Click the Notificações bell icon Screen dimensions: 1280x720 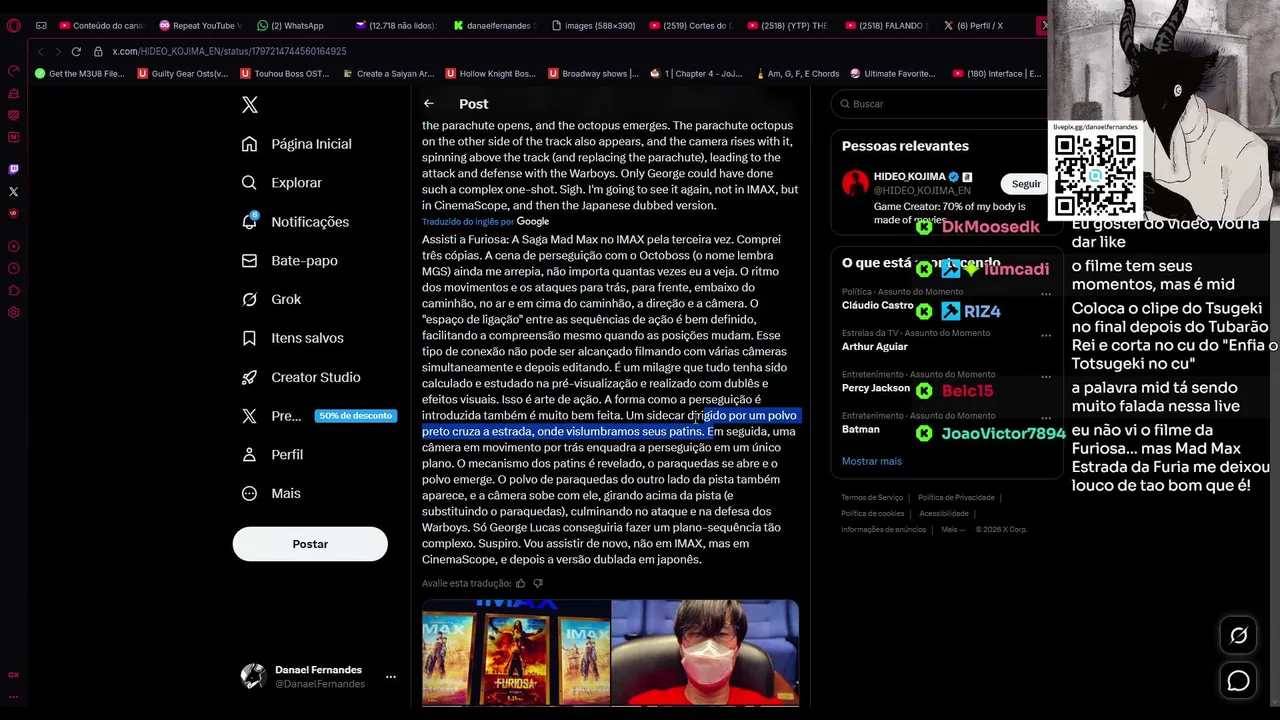coord(249,222)
